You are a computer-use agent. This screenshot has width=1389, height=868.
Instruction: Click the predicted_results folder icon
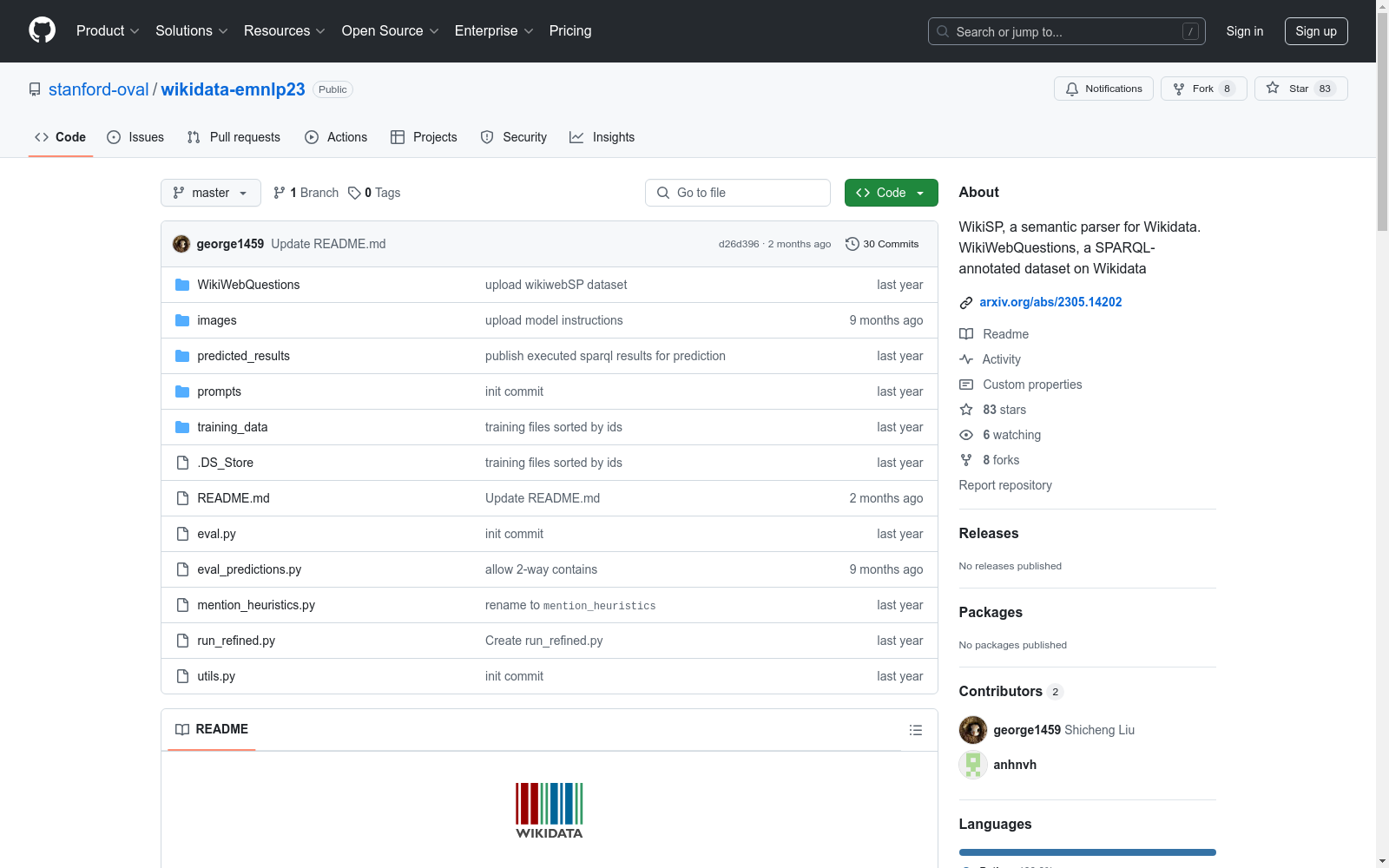[x=182, y=356]
